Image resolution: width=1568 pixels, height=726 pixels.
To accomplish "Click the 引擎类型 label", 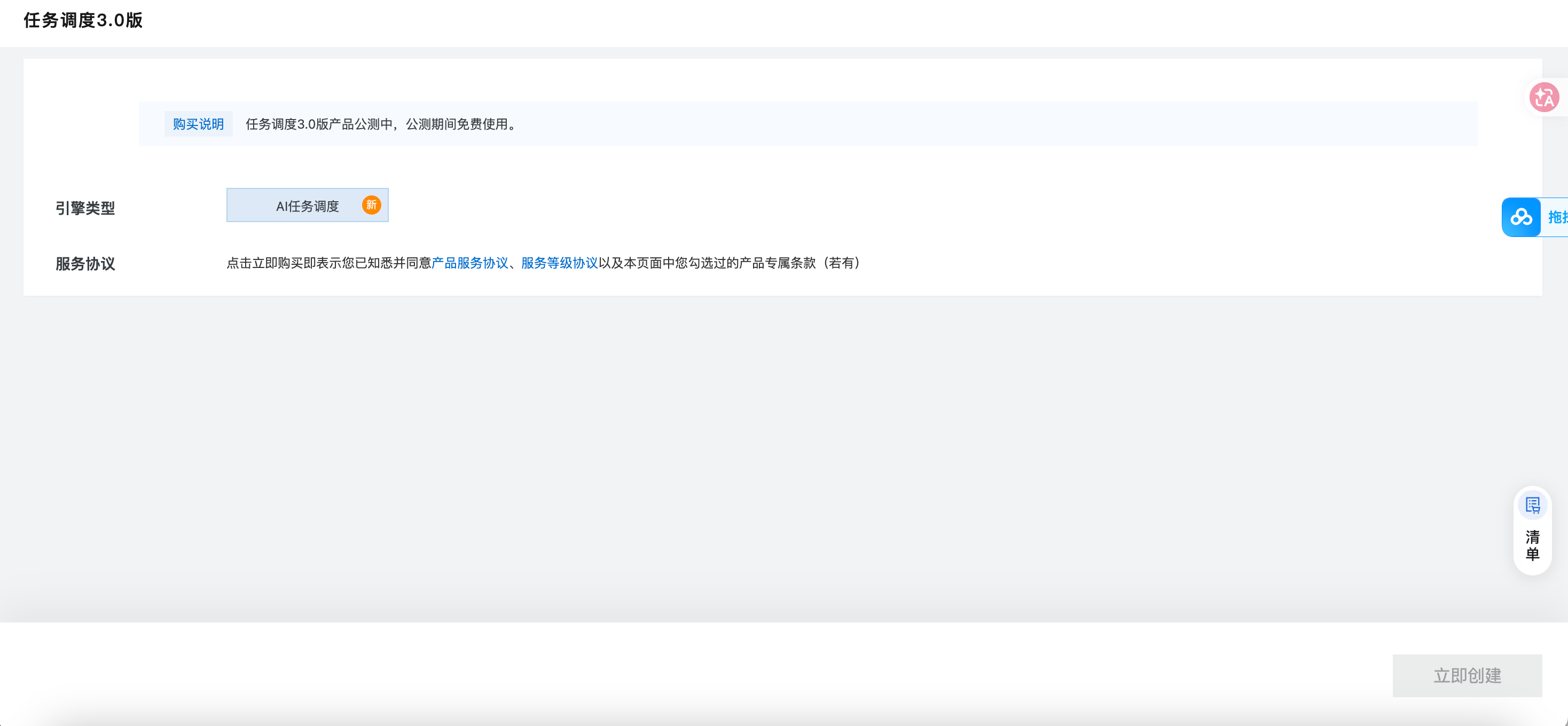I will pos(85,208).
